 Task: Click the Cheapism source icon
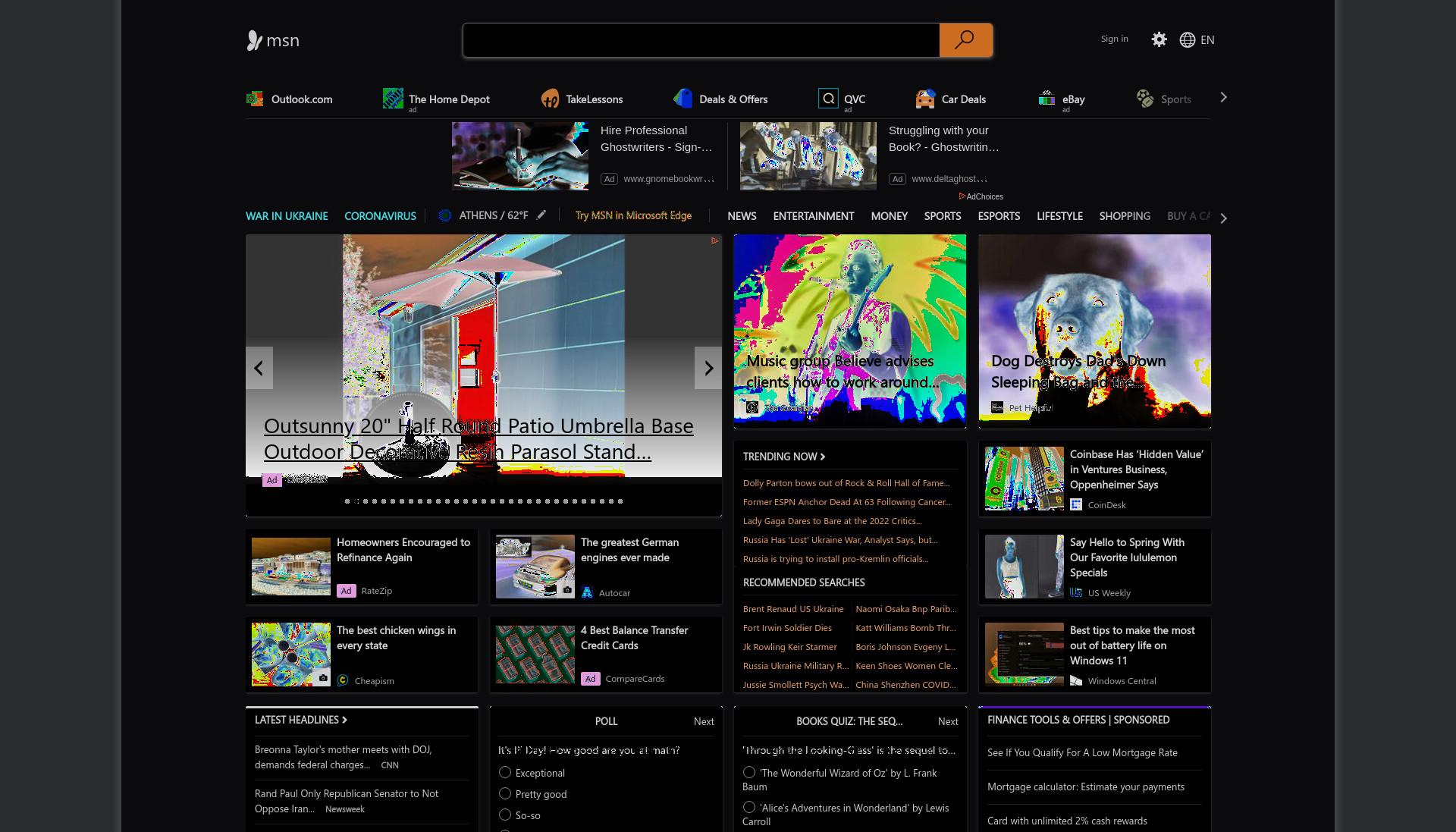[343, 680]
